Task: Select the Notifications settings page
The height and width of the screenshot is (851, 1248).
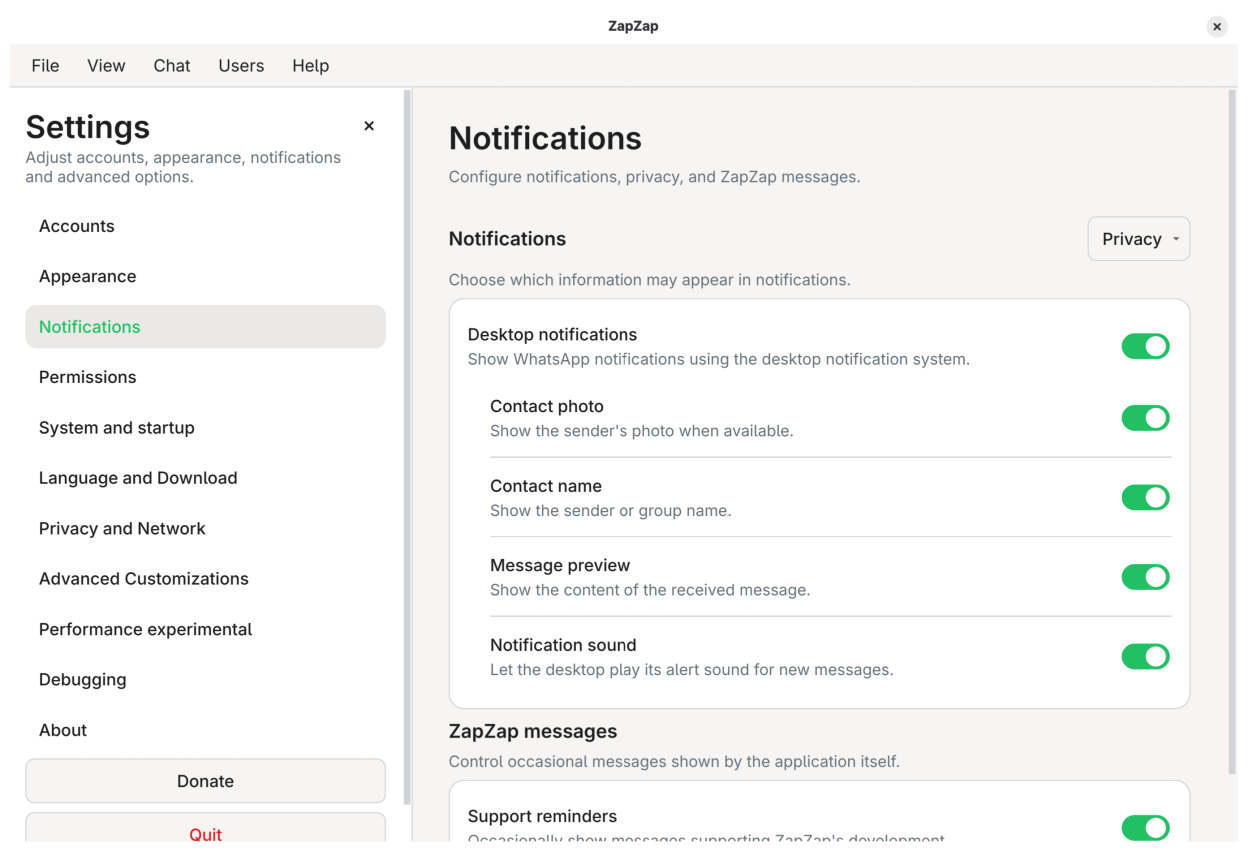Action: (205, 327)
